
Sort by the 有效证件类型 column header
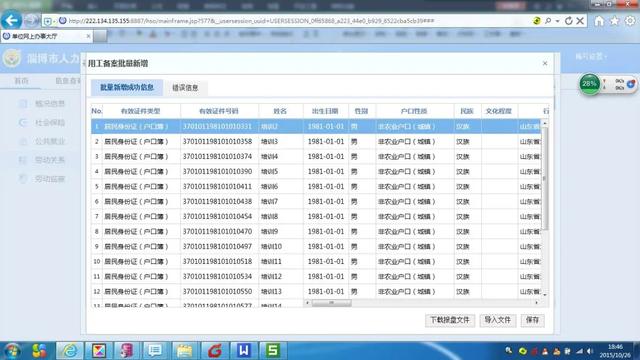(x=140, y=111)
